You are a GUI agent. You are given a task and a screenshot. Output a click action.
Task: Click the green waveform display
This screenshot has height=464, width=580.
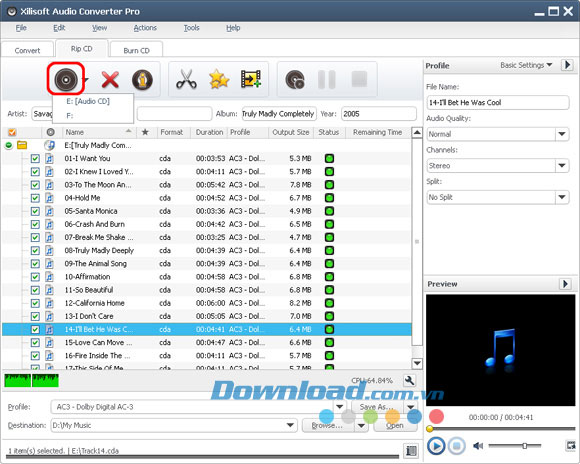pyautogui.click(x=31, y=380)
